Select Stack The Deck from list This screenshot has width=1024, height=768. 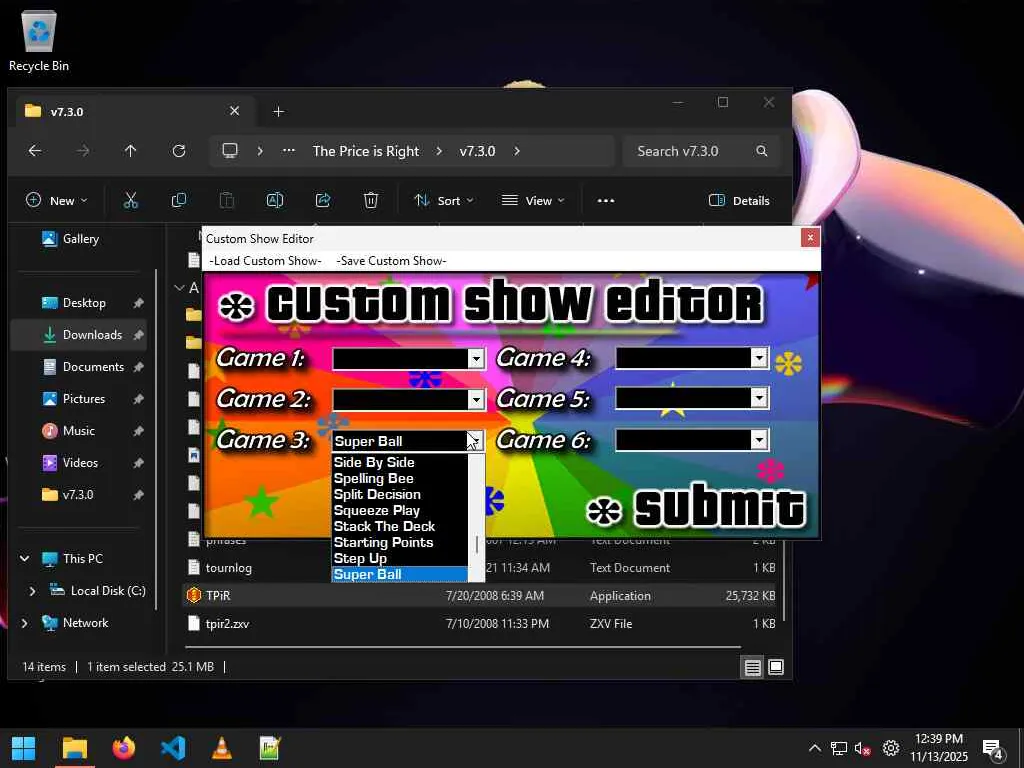pyautogui.click(x=400, y=526)
